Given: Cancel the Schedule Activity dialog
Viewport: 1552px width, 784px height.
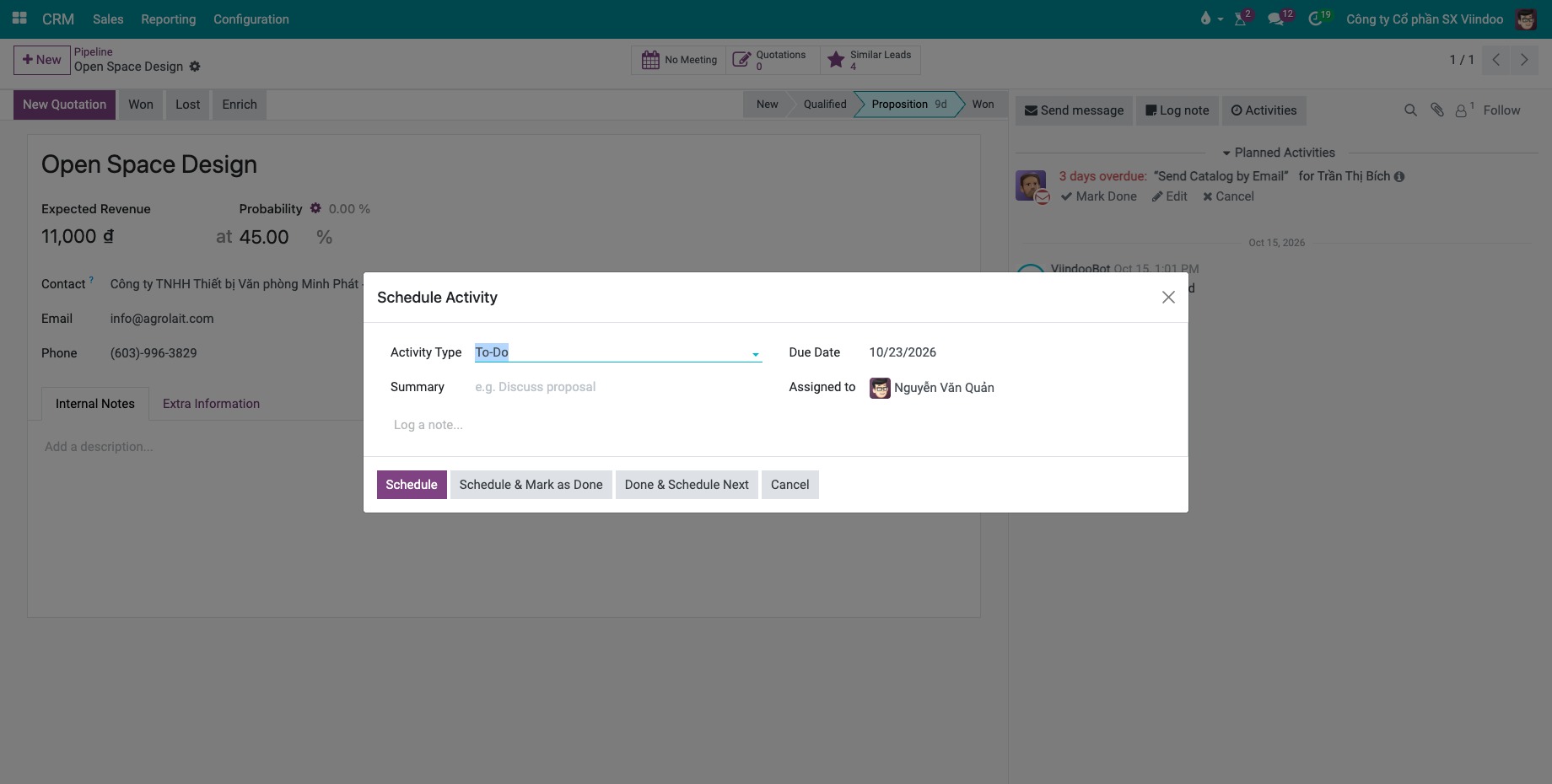Looking at the screenshot, I should [789, 485].
